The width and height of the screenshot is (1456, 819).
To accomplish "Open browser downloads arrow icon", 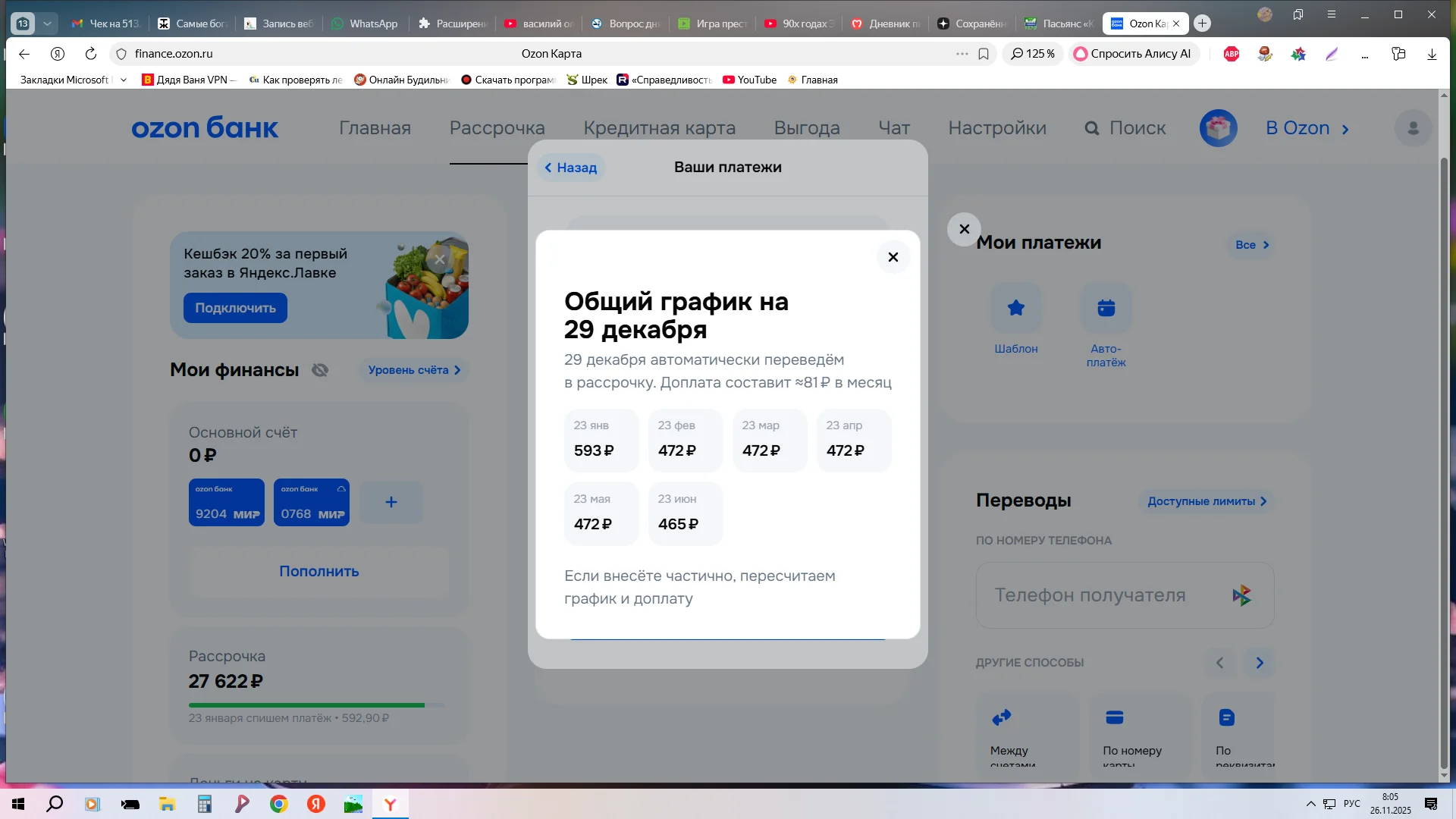I will 1432,54.
